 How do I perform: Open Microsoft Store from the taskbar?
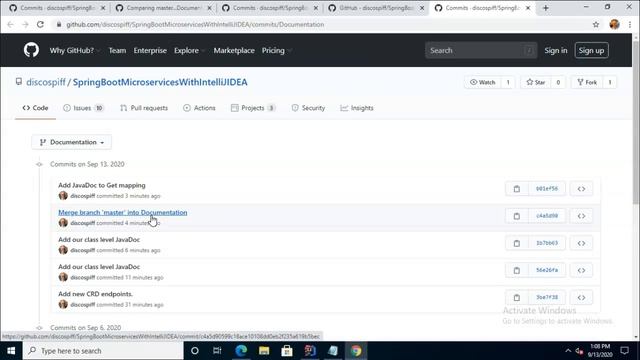click(x=287, y=351)
